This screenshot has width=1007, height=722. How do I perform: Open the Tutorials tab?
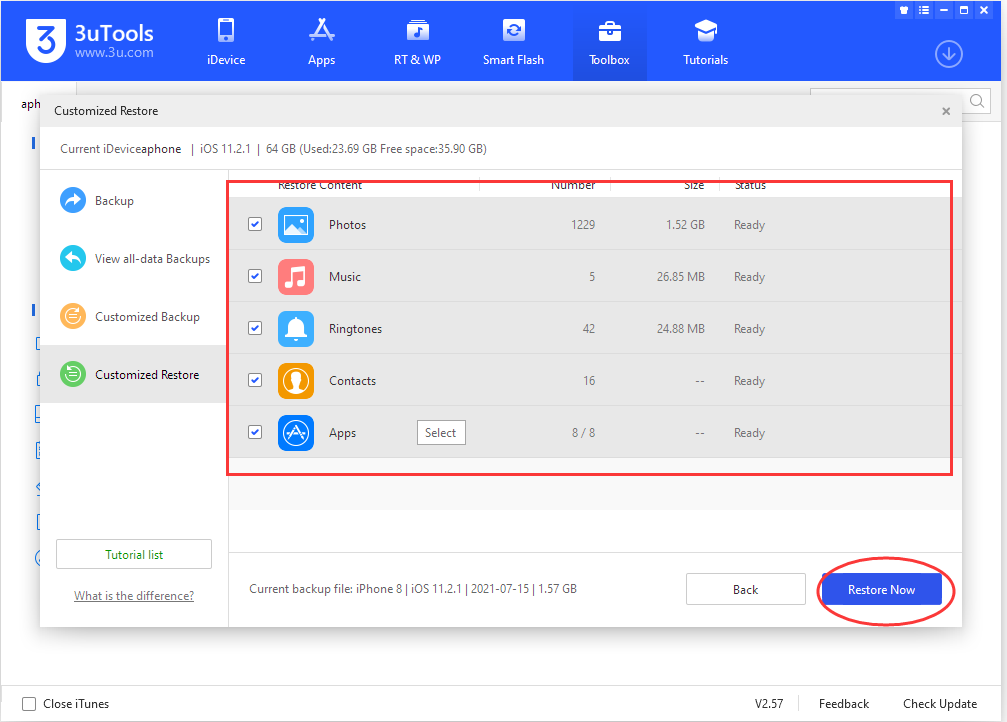pos(705,40)
